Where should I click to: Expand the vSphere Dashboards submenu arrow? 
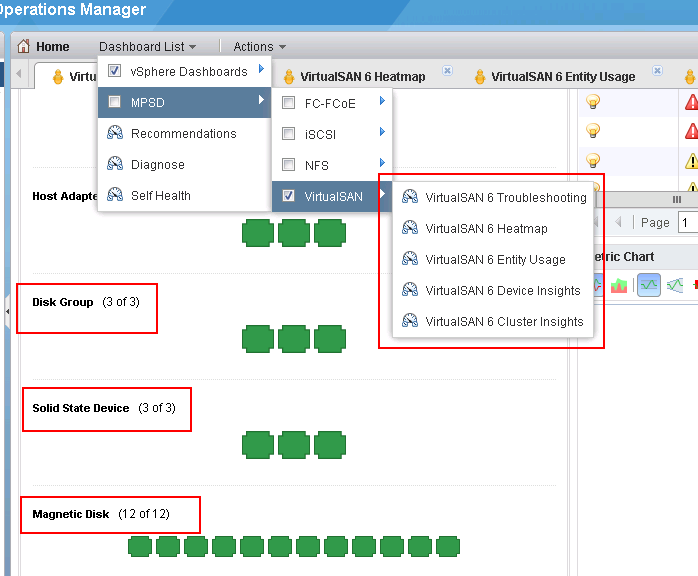[261, 69]
